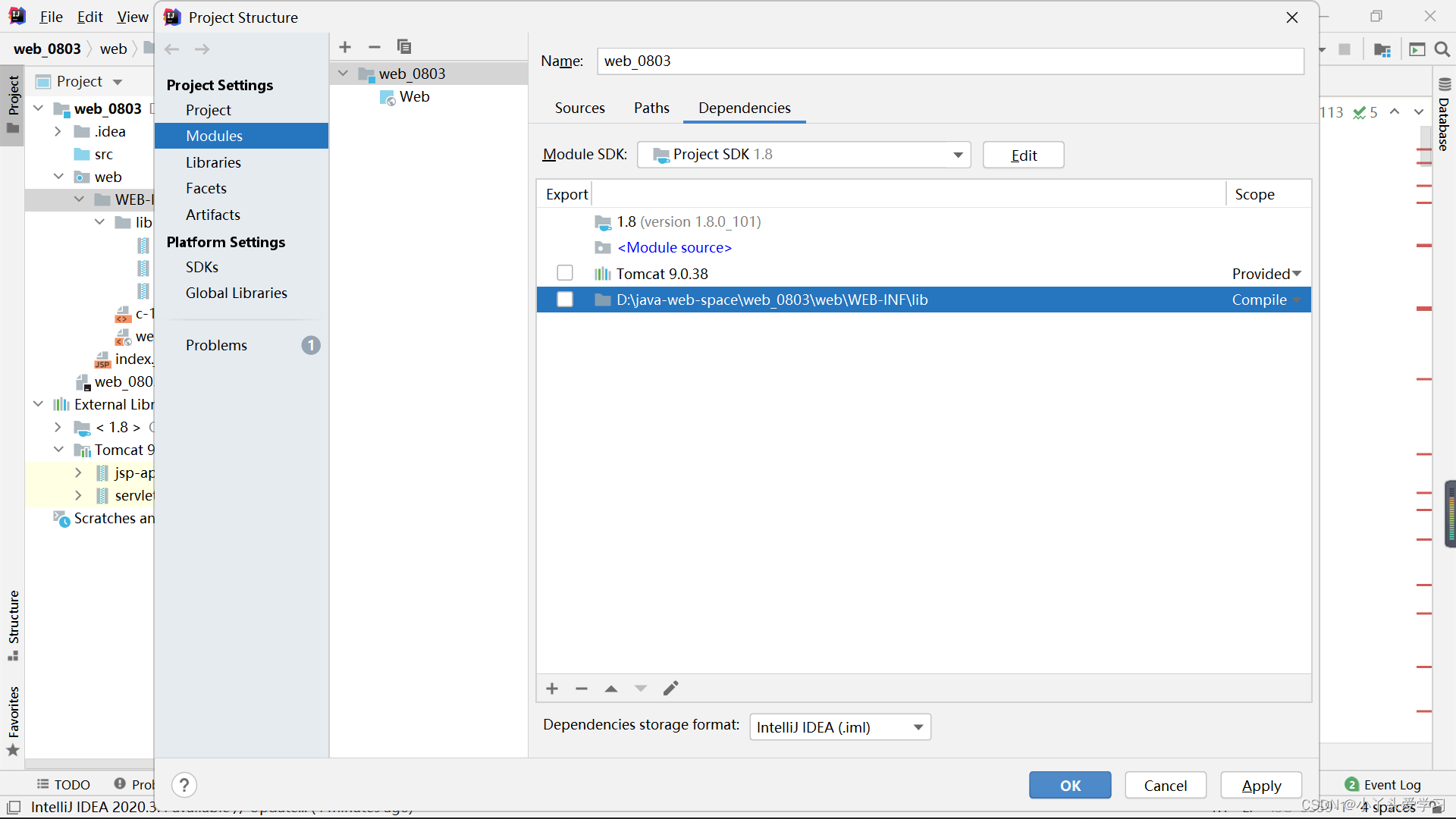Go to the previous highlighted error arrow

[1395, 112]
